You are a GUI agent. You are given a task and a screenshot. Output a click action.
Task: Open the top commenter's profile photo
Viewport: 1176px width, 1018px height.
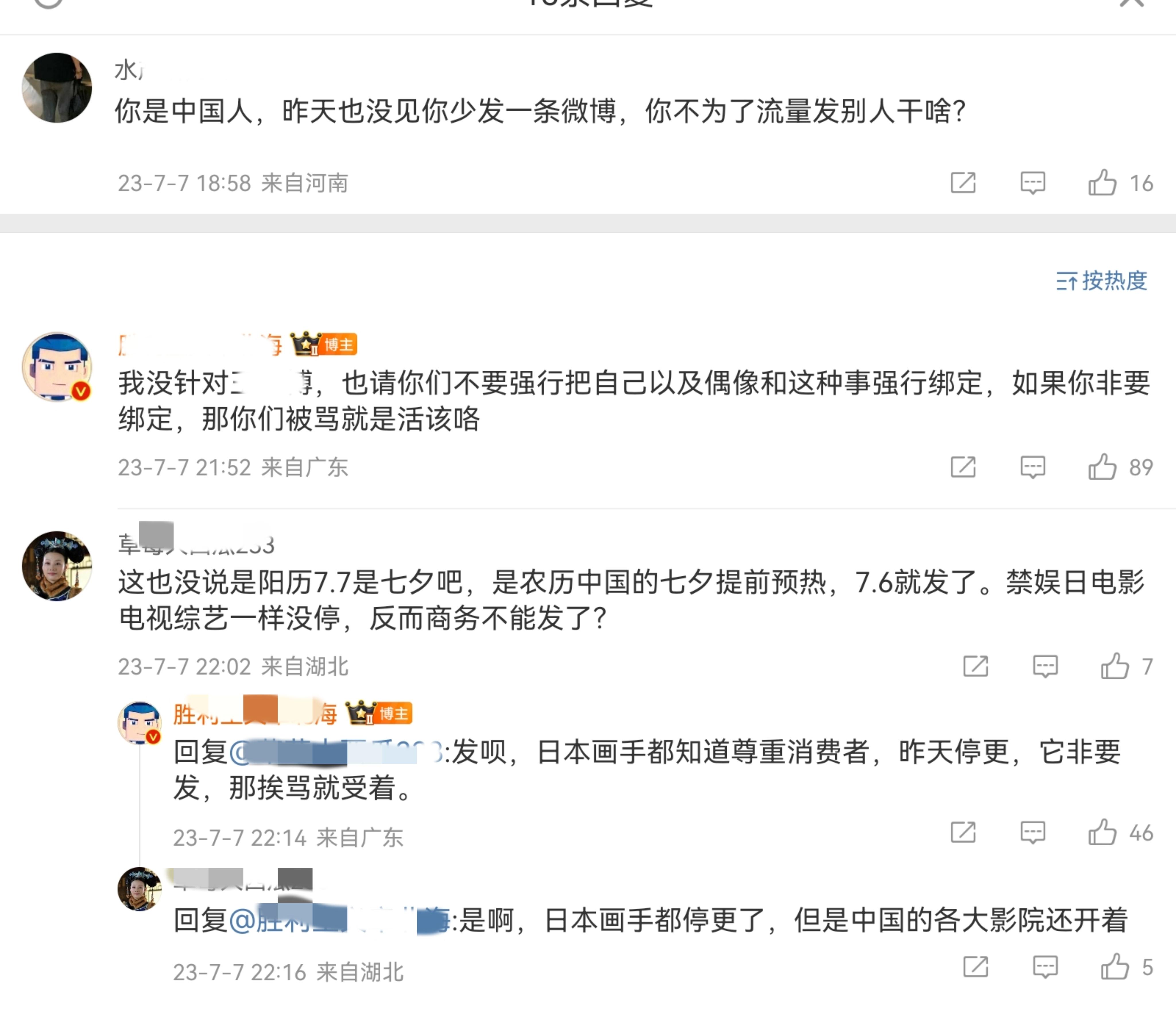click(x=57, y=88)
